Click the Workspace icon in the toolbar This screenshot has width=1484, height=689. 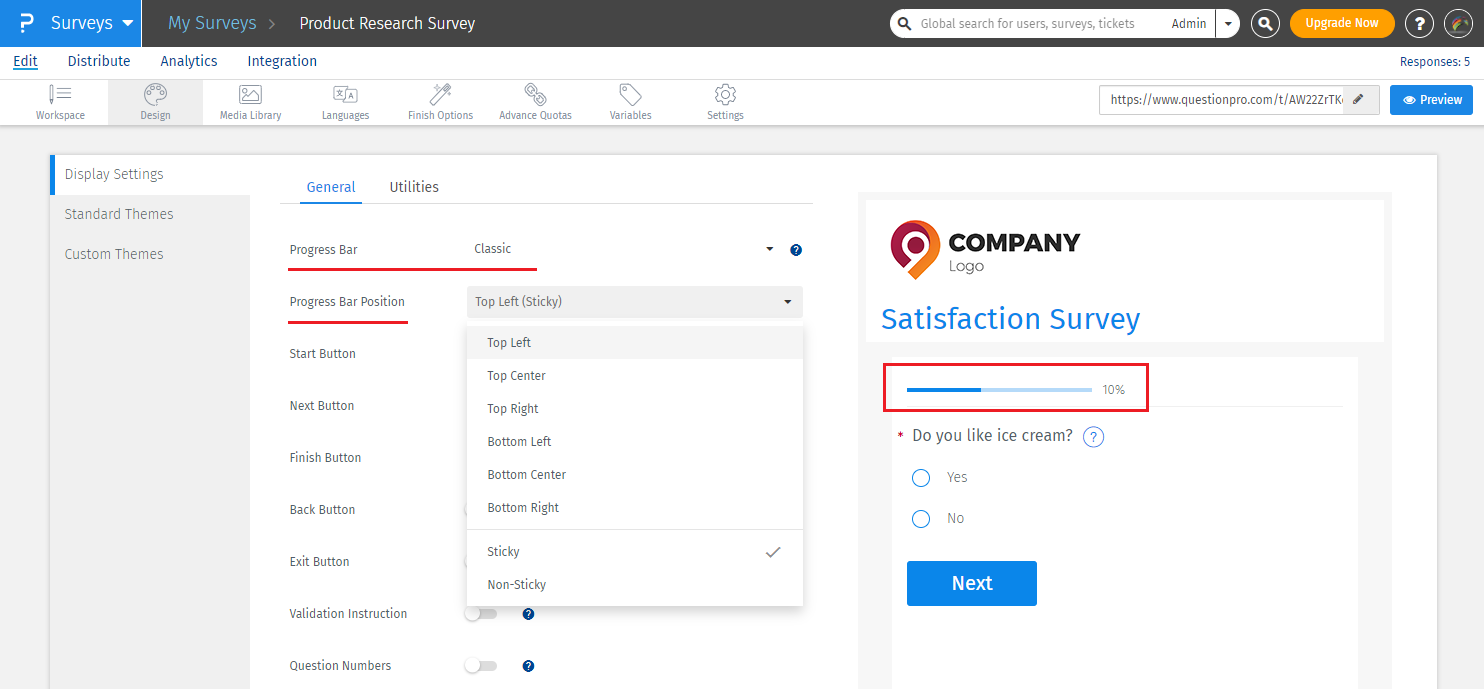coord(60,101)
